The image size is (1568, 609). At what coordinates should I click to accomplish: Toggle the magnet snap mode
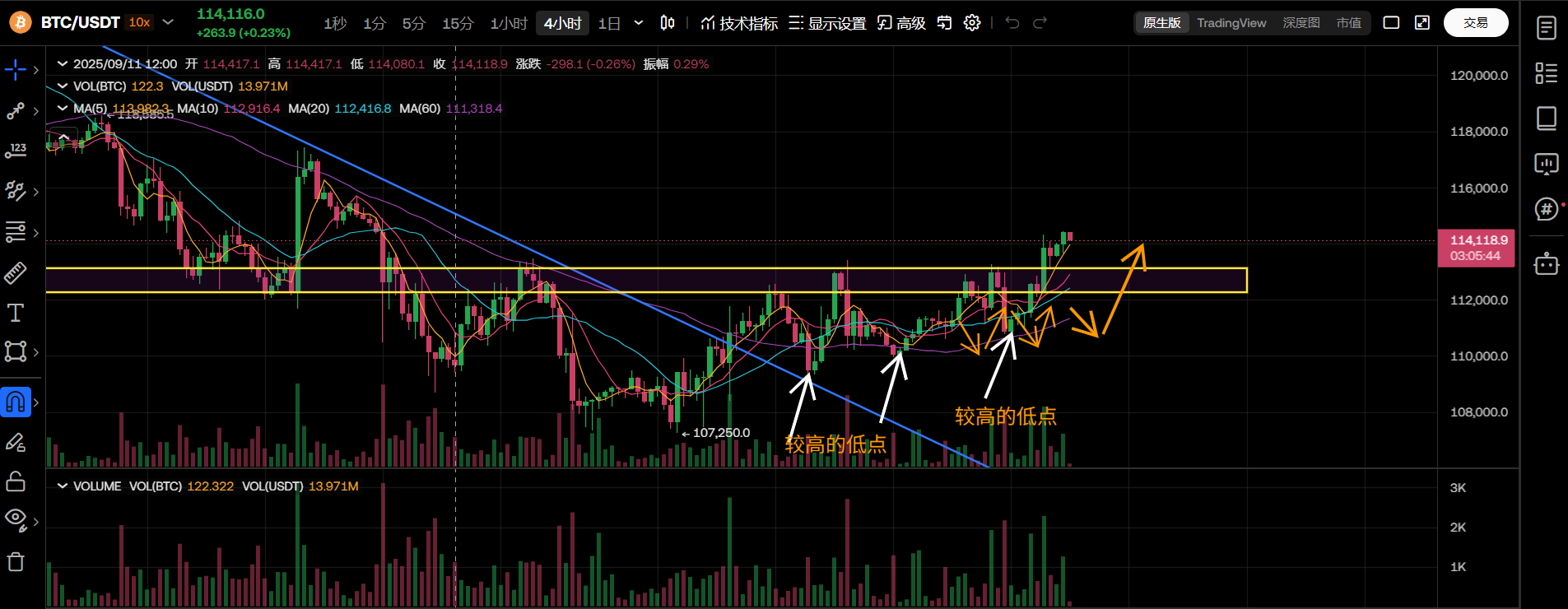click(x=16, y=402)
